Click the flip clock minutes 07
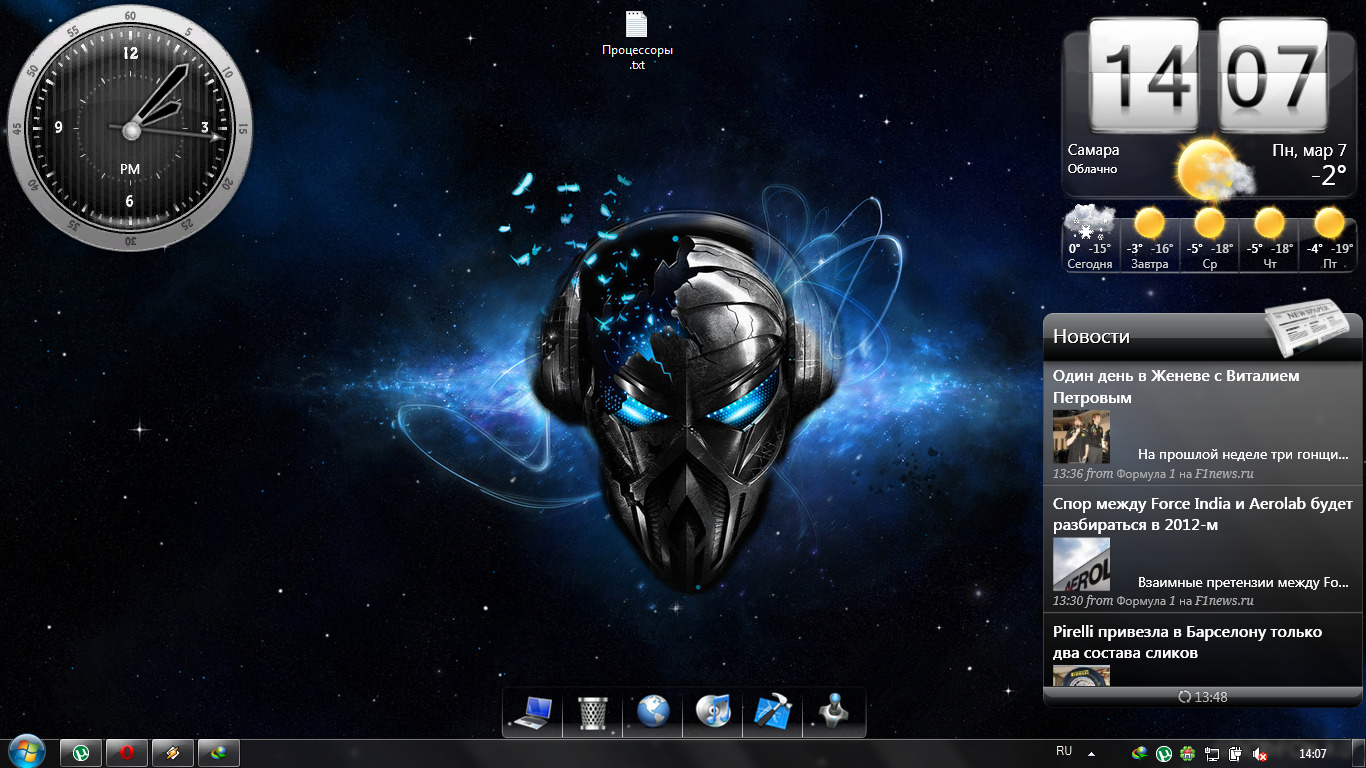 point(1273,77)
